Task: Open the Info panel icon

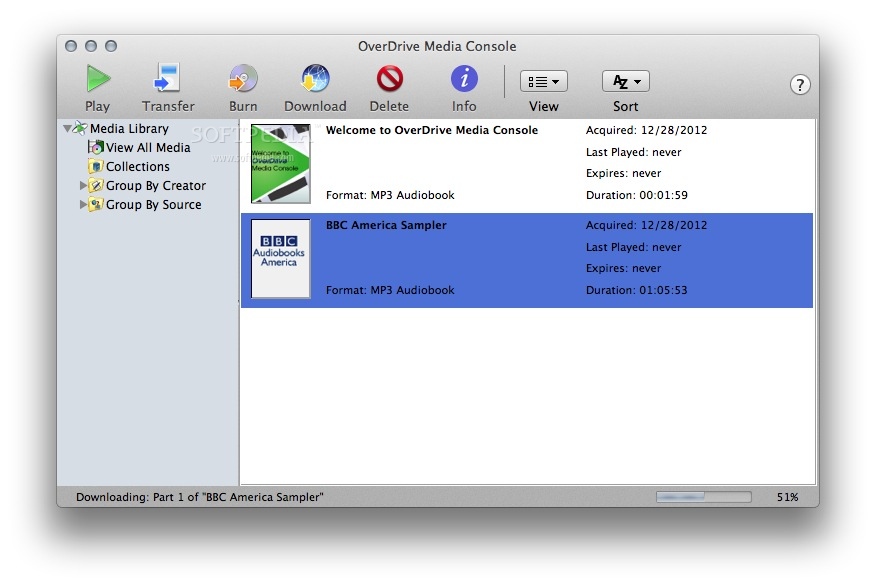Action: click(463, 79)
